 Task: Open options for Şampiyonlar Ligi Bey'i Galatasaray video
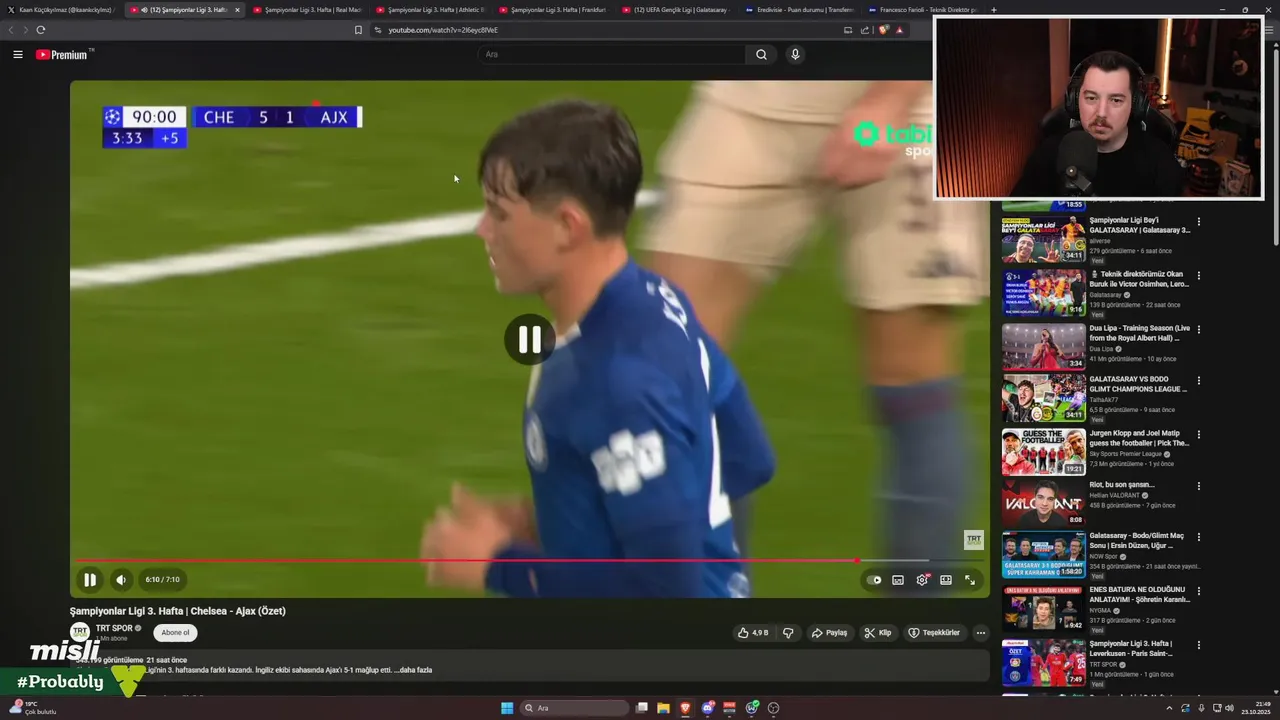coord(1199,222)
